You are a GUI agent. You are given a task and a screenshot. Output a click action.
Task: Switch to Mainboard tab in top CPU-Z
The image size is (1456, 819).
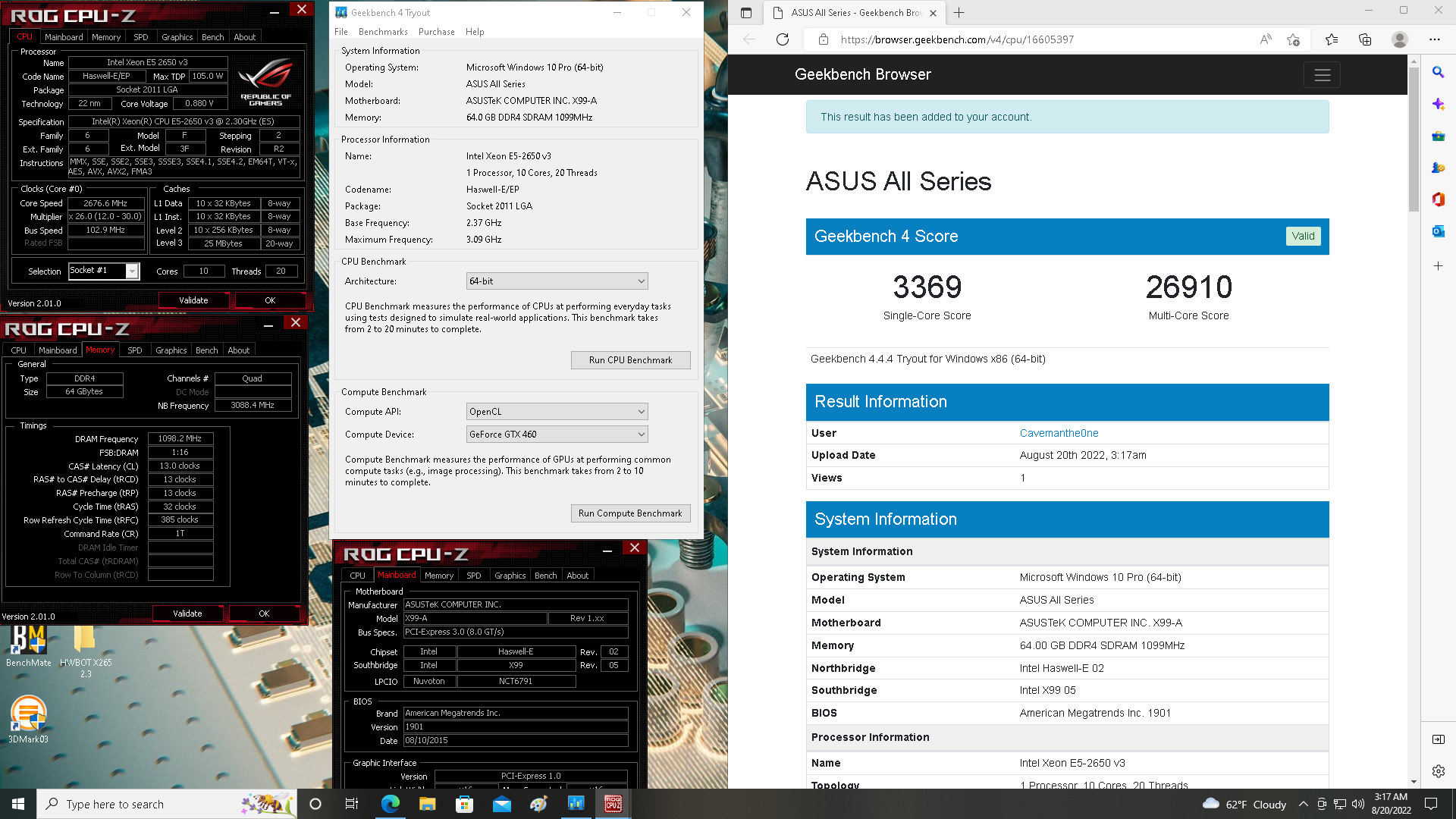coord(64,37)
